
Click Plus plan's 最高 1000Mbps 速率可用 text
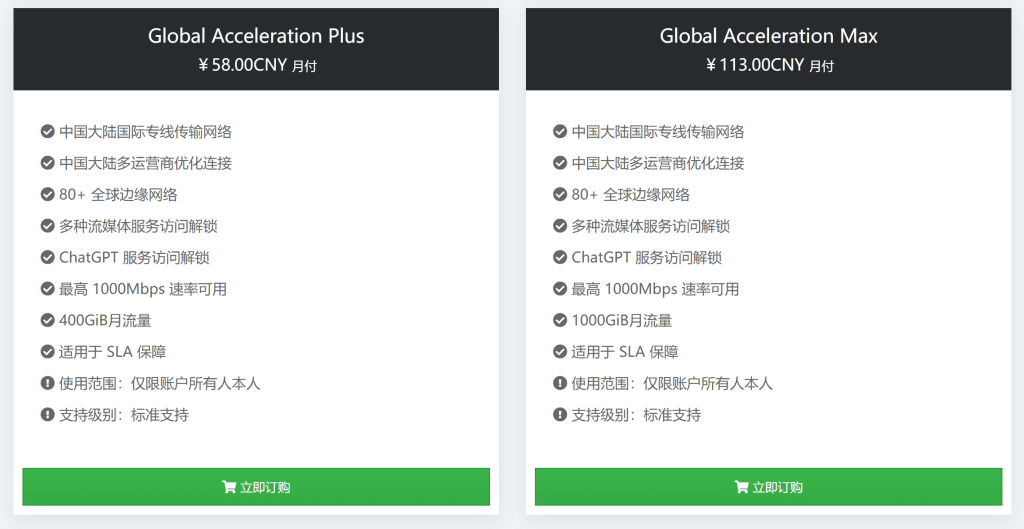coord(143,289)
